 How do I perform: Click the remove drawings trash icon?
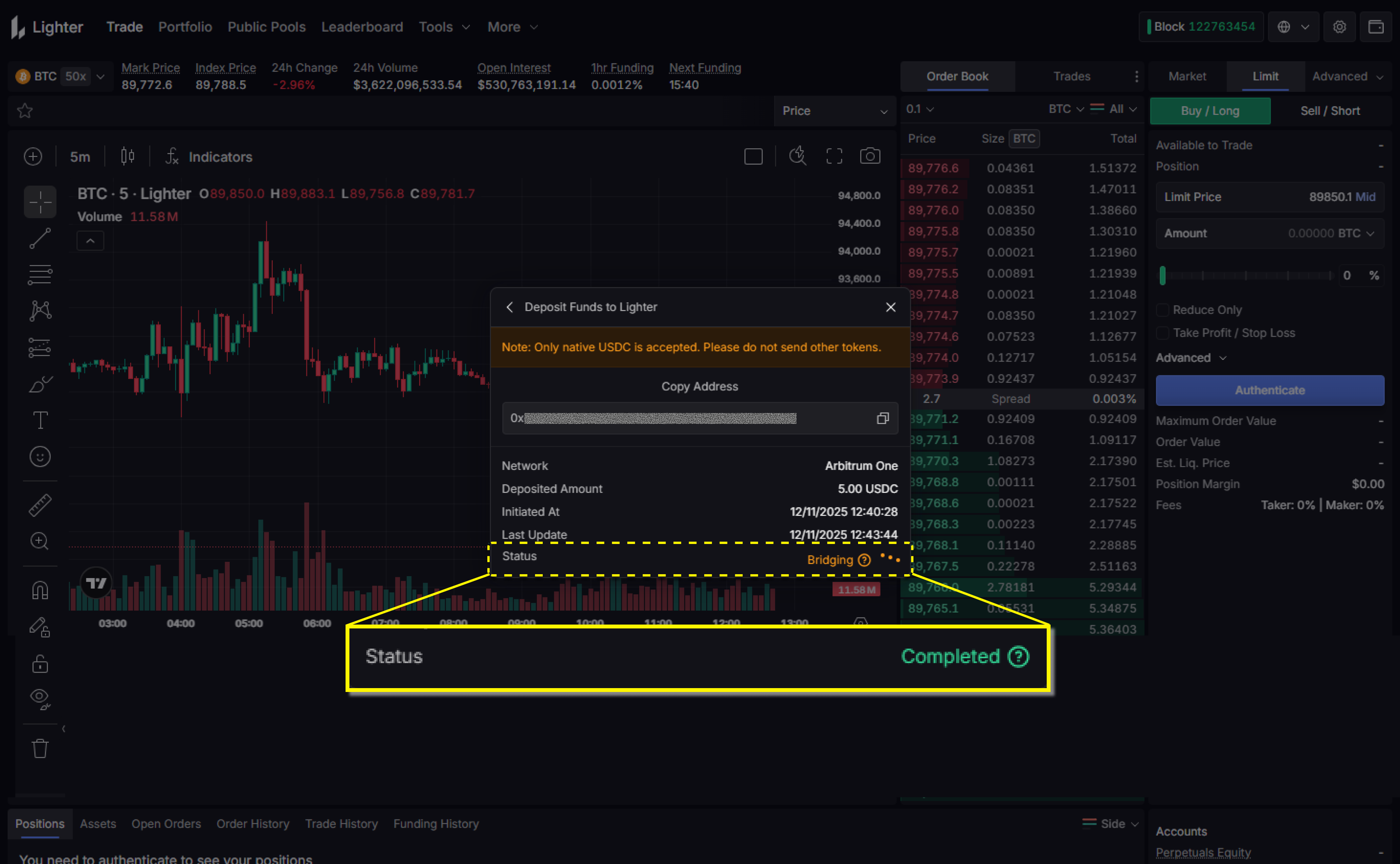pos(40,749)
